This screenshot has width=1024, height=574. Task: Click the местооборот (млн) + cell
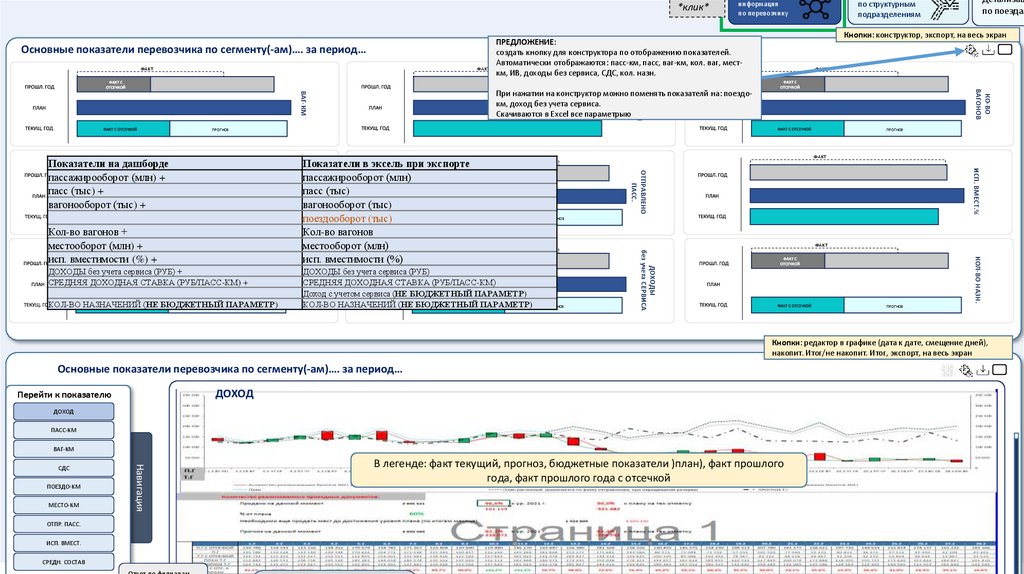pyautogui.click(x=174, y=246)
